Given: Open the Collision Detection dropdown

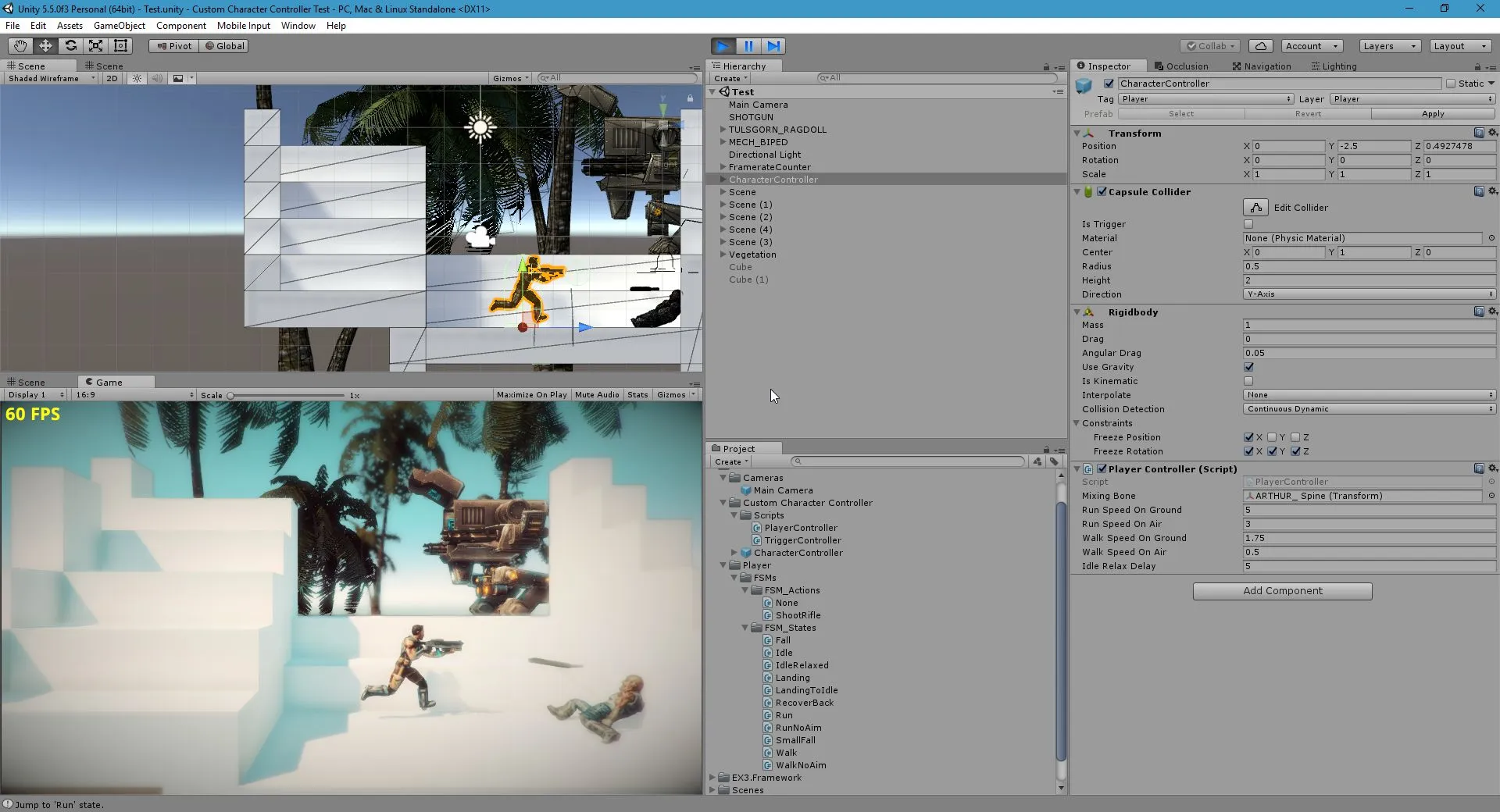Looking at the screenshot, I should (x=1369, y=409).
